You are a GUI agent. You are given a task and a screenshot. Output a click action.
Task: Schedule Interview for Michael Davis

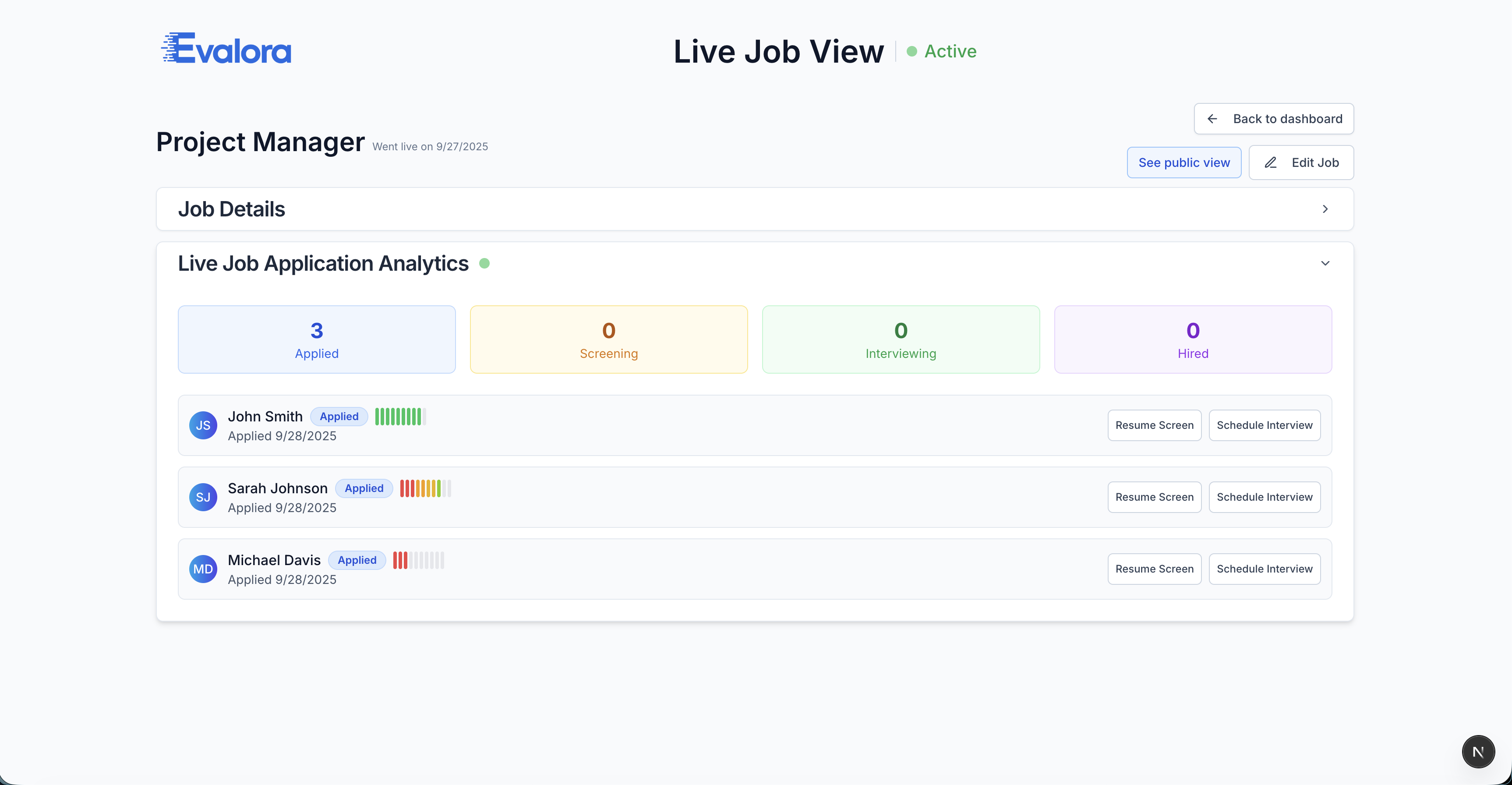coord(1264,569)
